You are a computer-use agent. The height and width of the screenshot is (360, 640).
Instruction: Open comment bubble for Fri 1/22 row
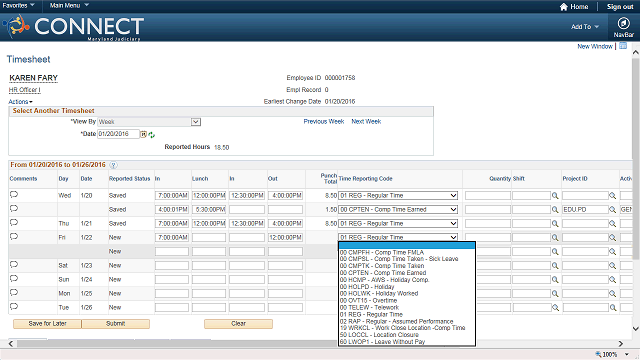tap(14, 237)
